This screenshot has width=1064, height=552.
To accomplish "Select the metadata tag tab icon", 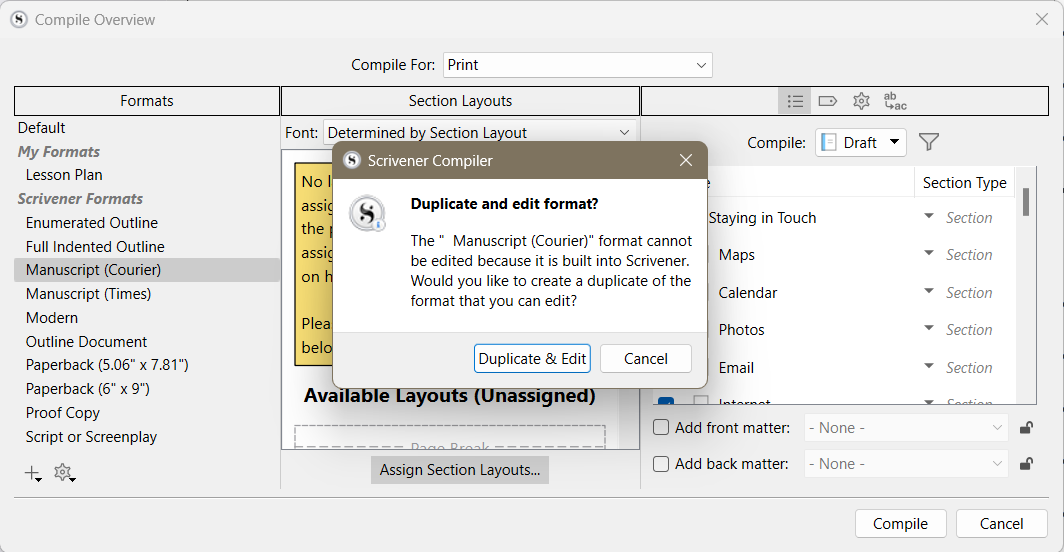I will (x=828, y=101).
